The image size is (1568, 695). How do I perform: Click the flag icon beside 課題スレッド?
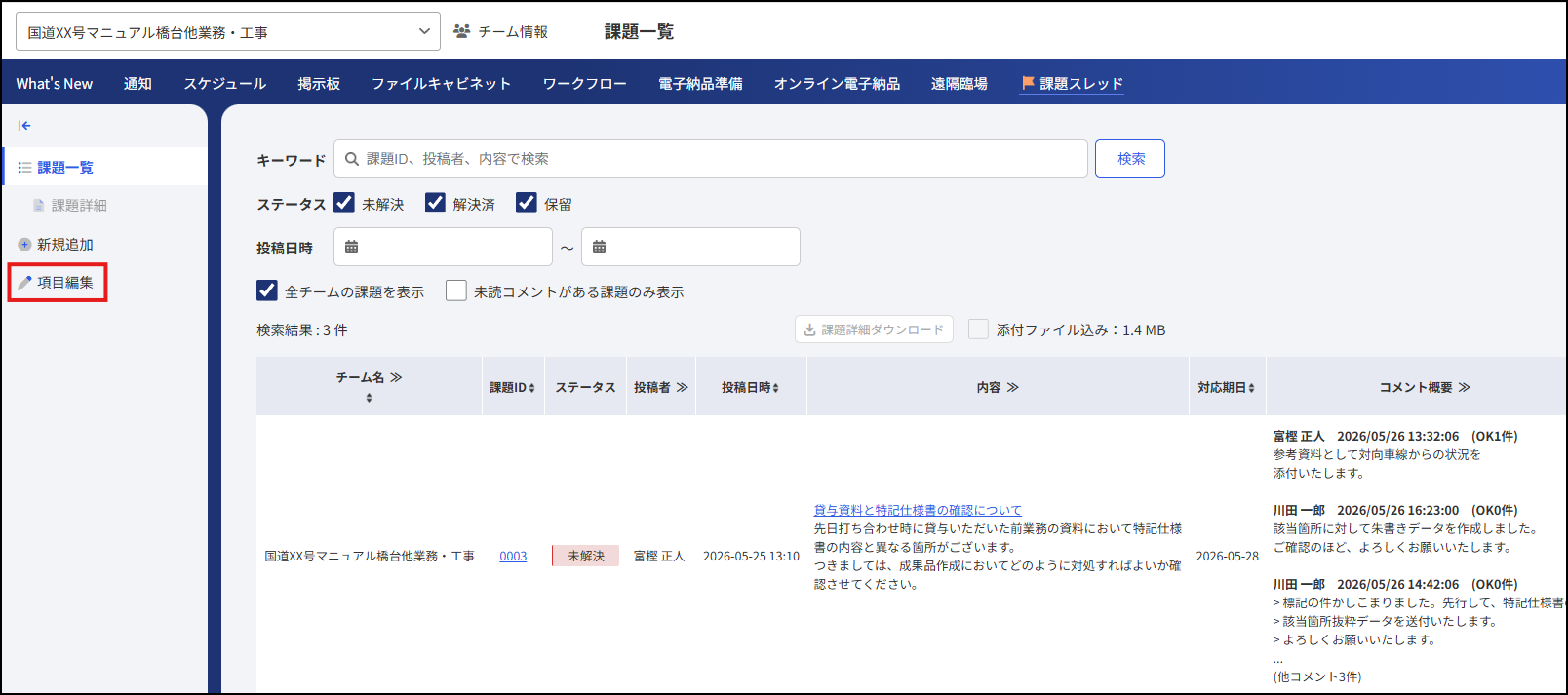click(1028, 83)
